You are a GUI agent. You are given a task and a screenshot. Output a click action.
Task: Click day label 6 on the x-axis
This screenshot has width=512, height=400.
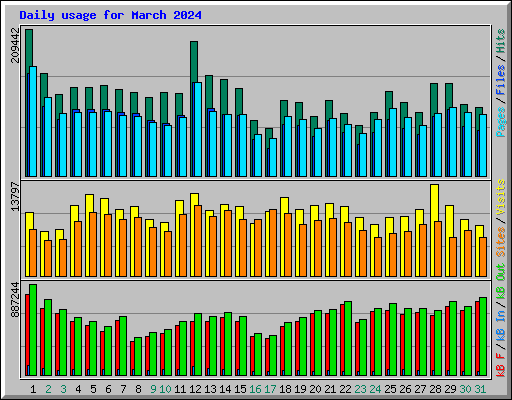[108, 389]
